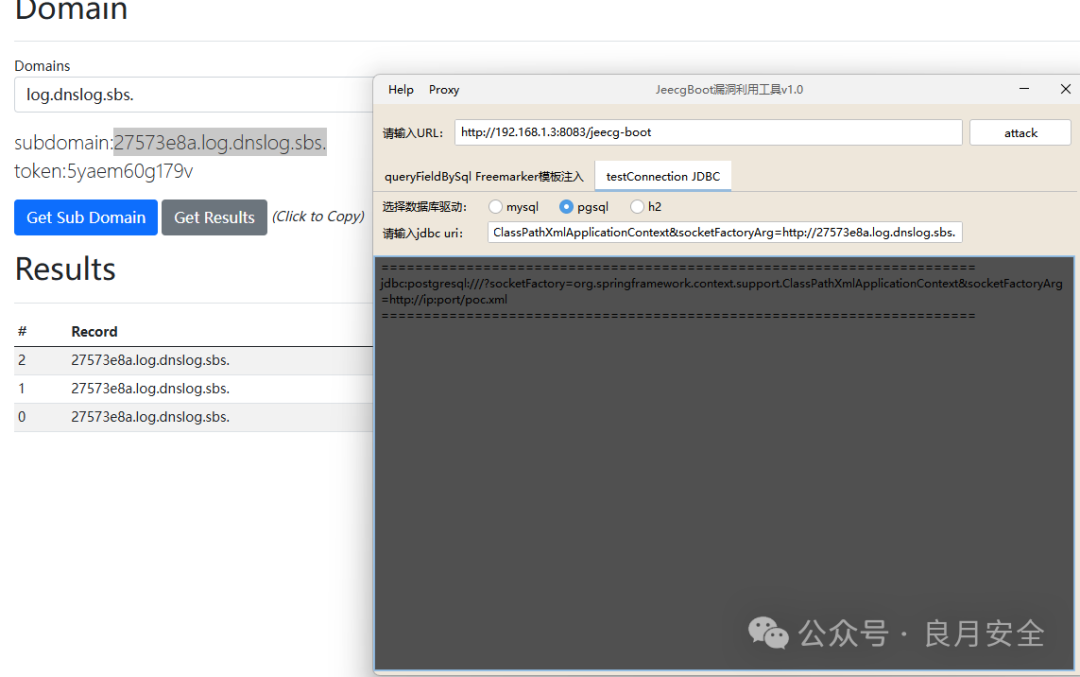Click the Domains input with log.dnslog.sbs.
1080x677 pixels.
click(x=193, y=94)
